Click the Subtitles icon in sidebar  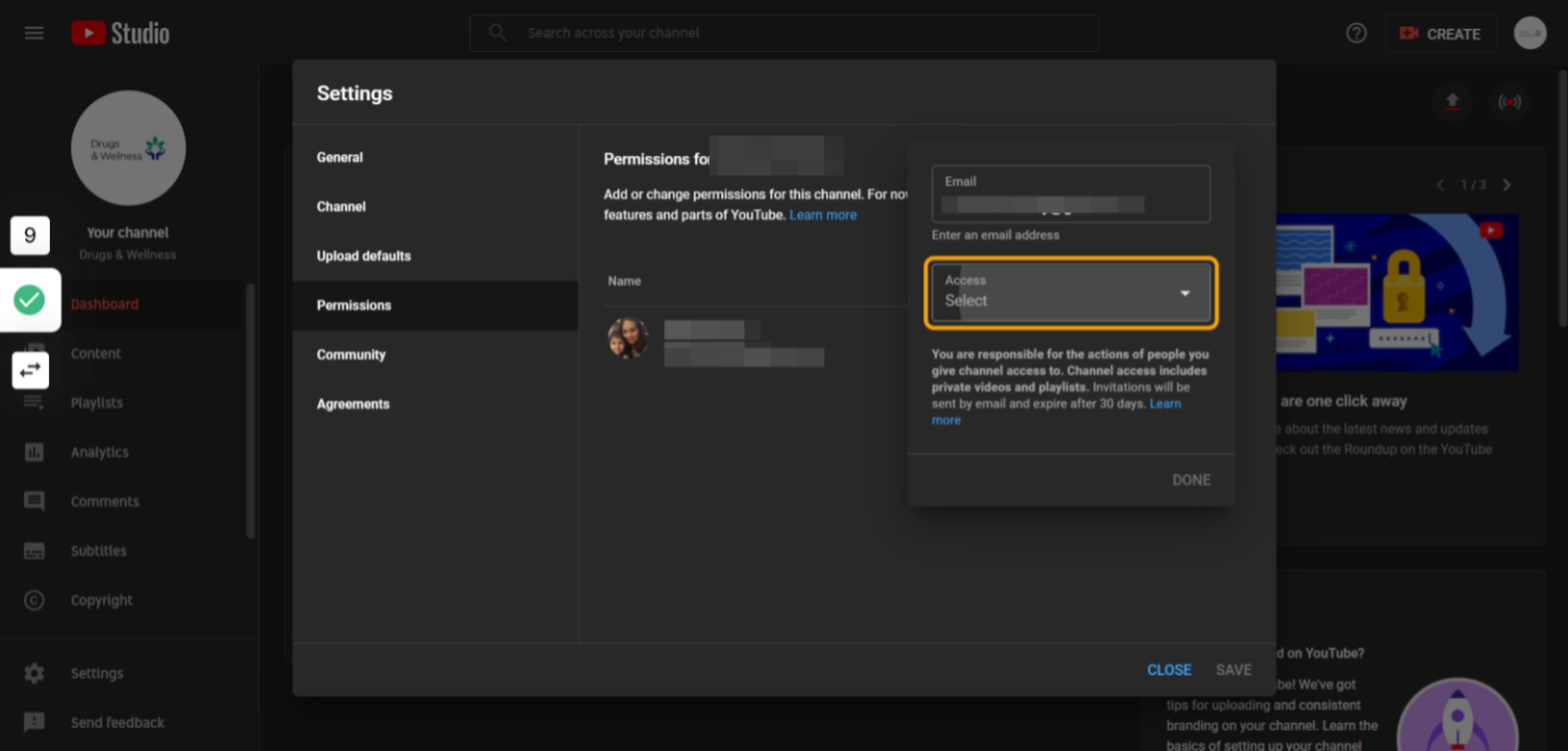(x=34, y=551)
